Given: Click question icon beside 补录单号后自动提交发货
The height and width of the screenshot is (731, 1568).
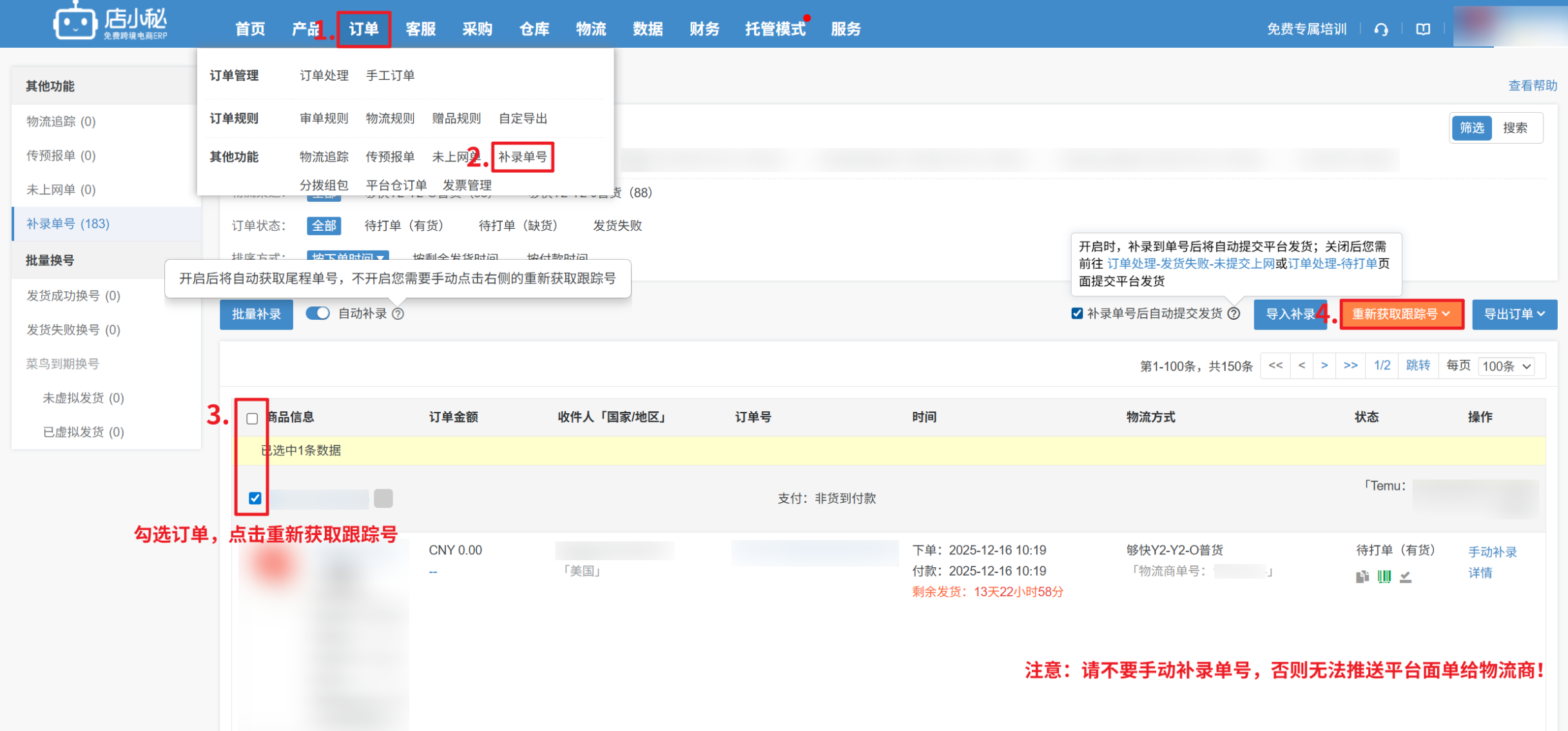Looking at the screenshot, I should tap(1234, 314).
